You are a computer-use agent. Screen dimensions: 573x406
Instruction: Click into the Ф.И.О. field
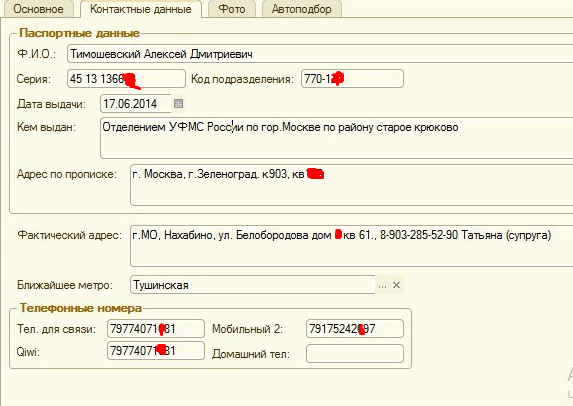click(x=320, y=54)
